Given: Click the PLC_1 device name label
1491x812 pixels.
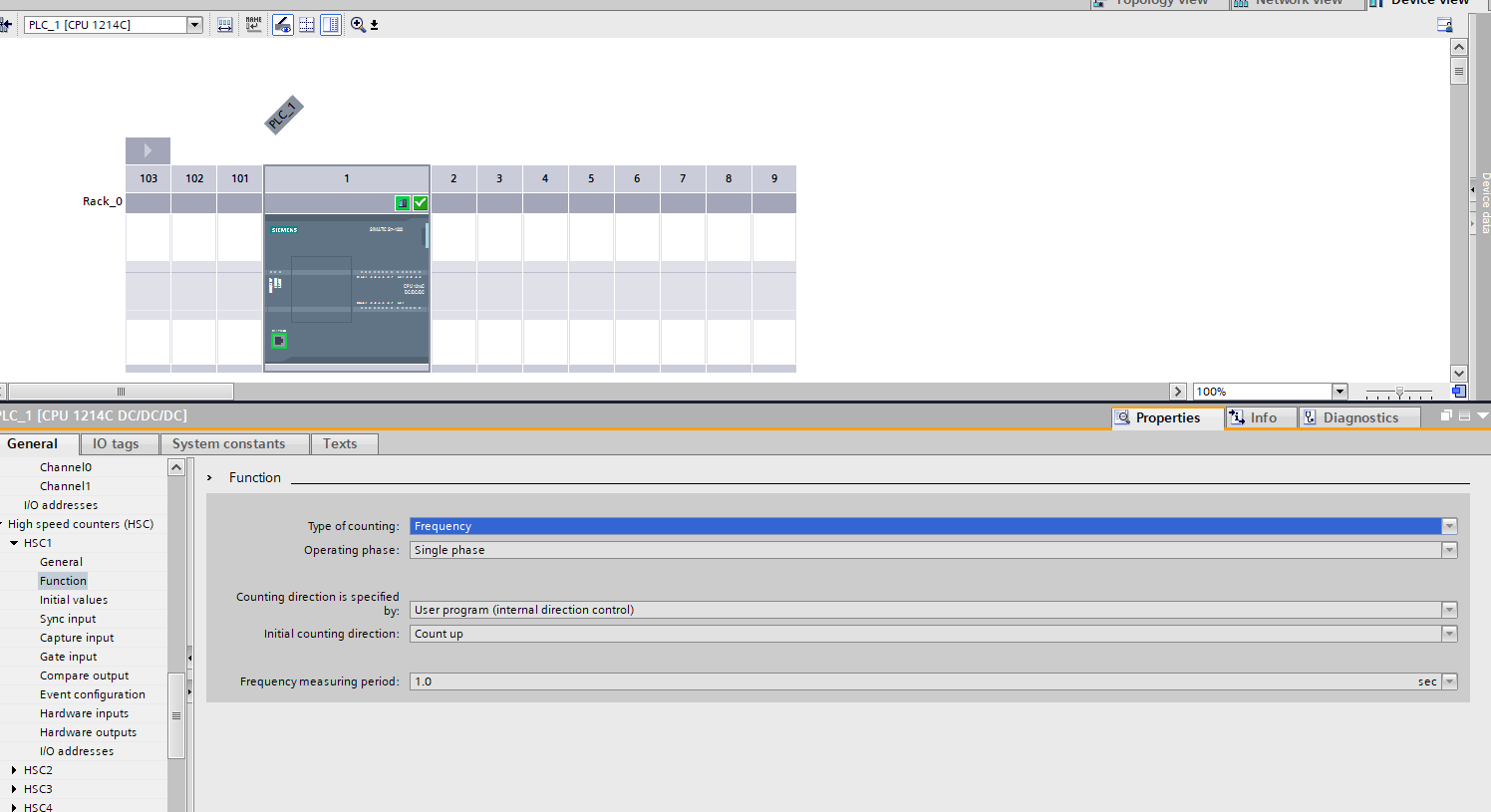Looking at the screenshot, I should 284,115.
